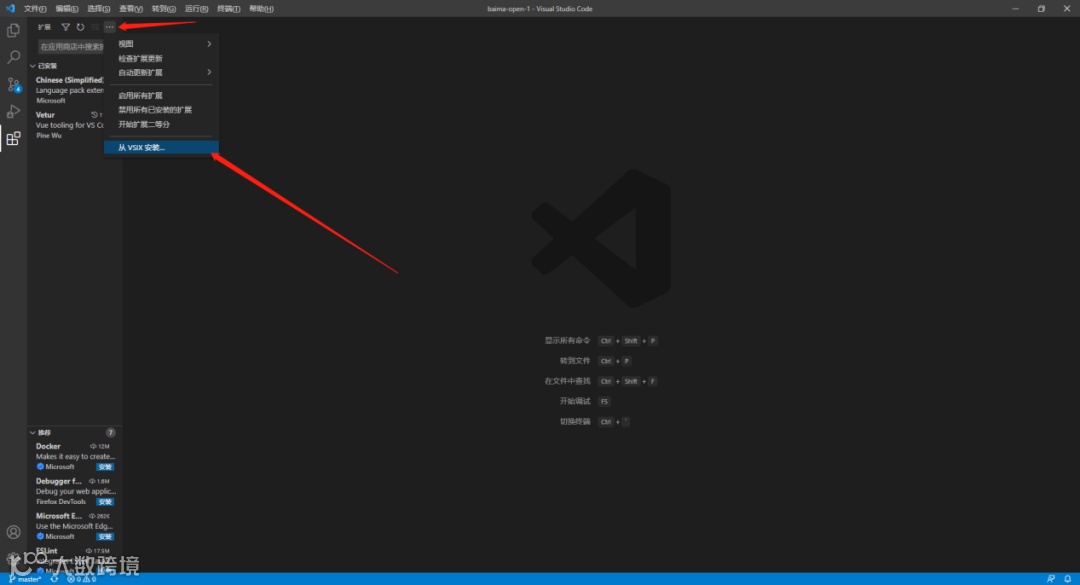Click the Vetur sync-ignored history icon
The image size is (1080, 585).
click(94, 115)
